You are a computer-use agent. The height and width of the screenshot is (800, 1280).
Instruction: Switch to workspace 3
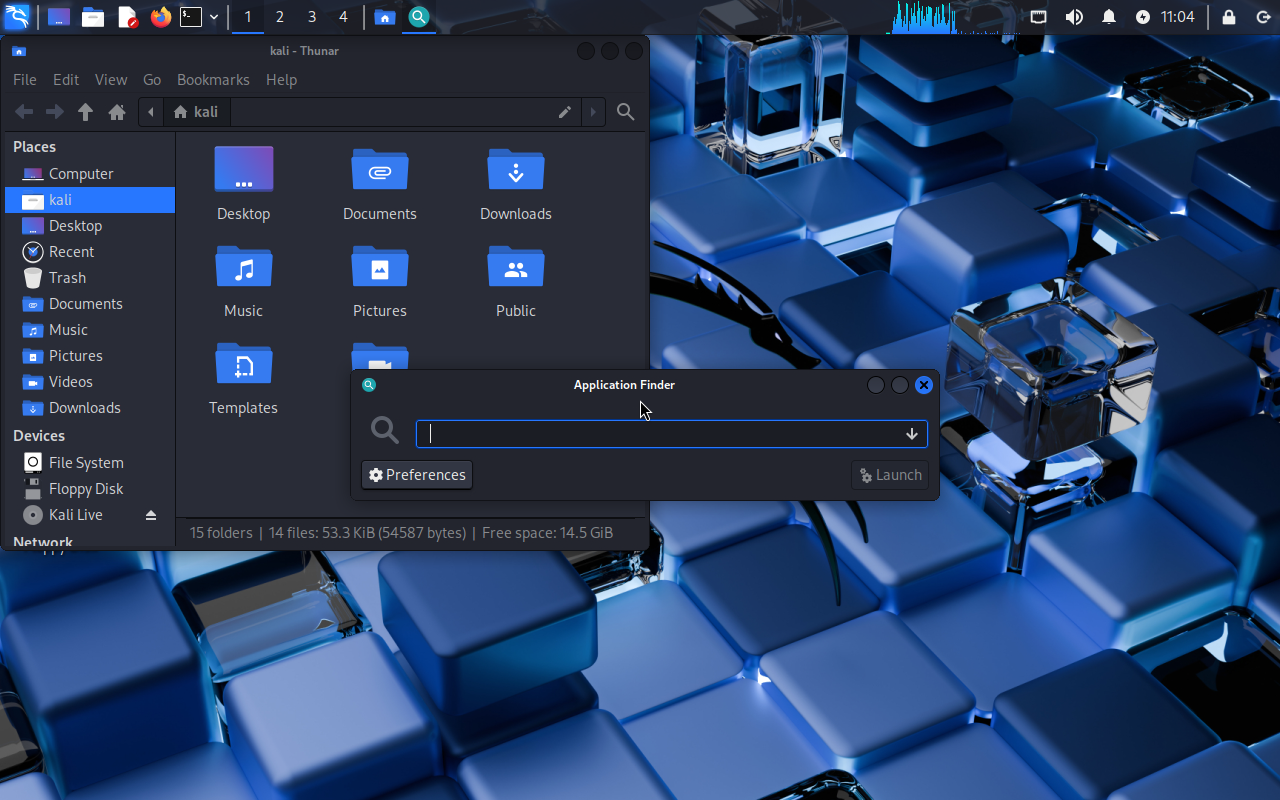pyautogui.click(x=312, y=17)
